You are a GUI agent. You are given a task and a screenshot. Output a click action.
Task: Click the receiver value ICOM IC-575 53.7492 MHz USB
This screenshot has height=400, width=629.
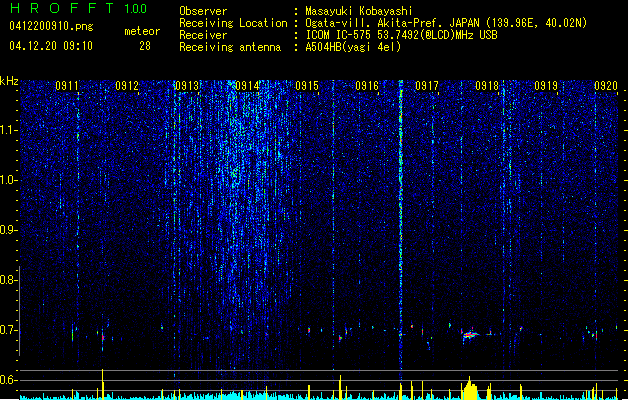click(401, 35)
